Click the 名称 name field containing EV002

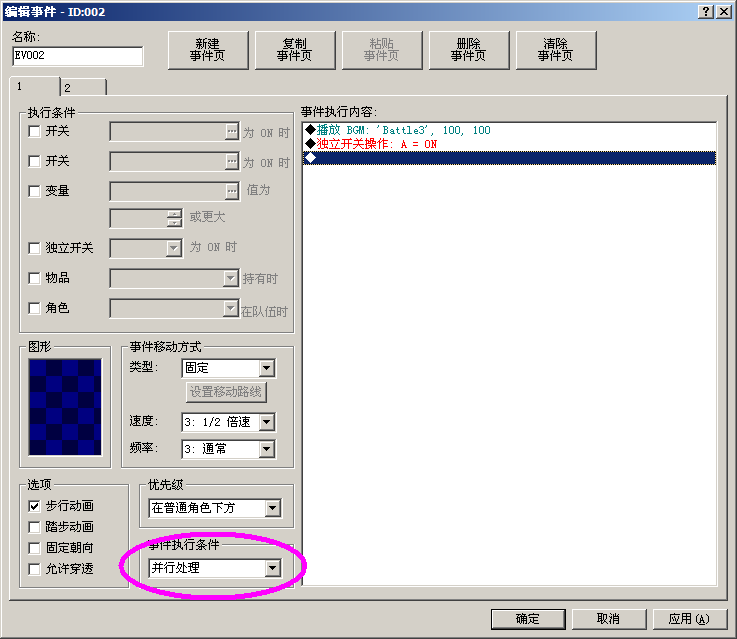click(x=78, y=56)
